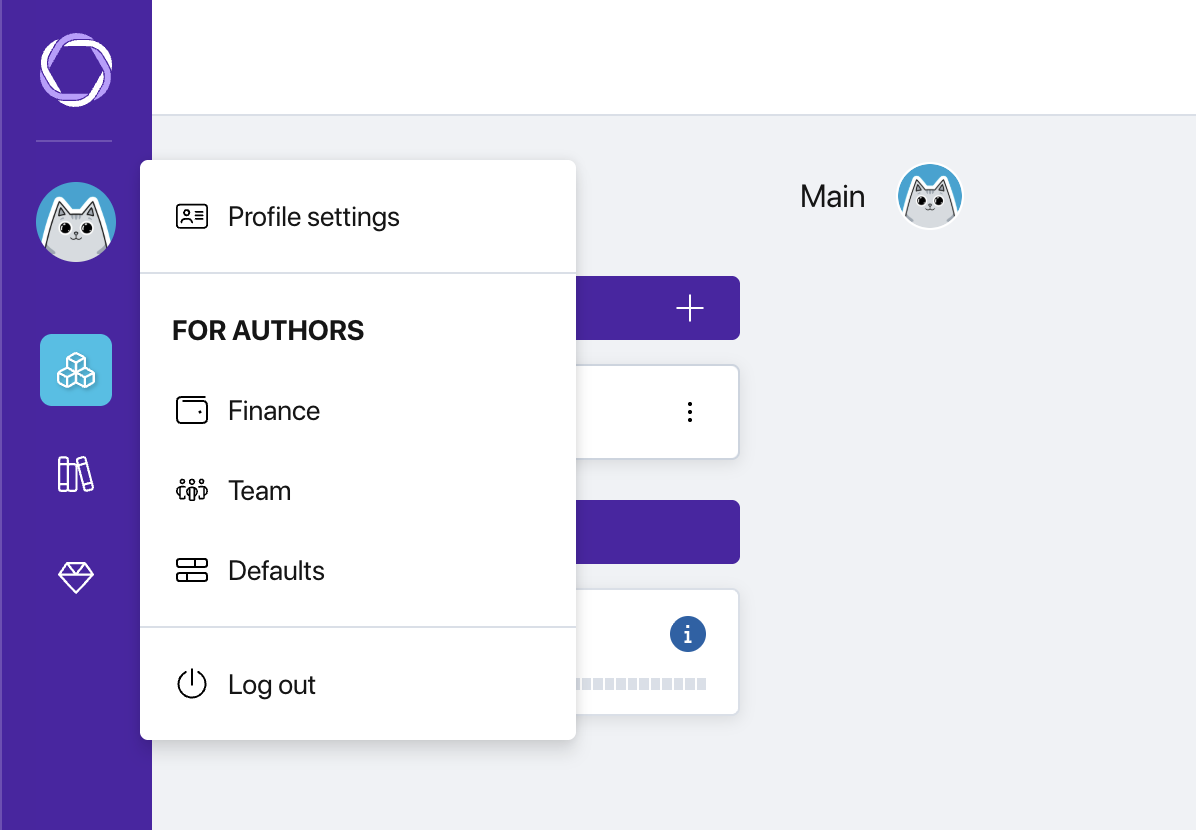Click the FOR AUTHORS heading
Image resolution: width=1196 pixels, height=830 pixels.
click(268, 330)
